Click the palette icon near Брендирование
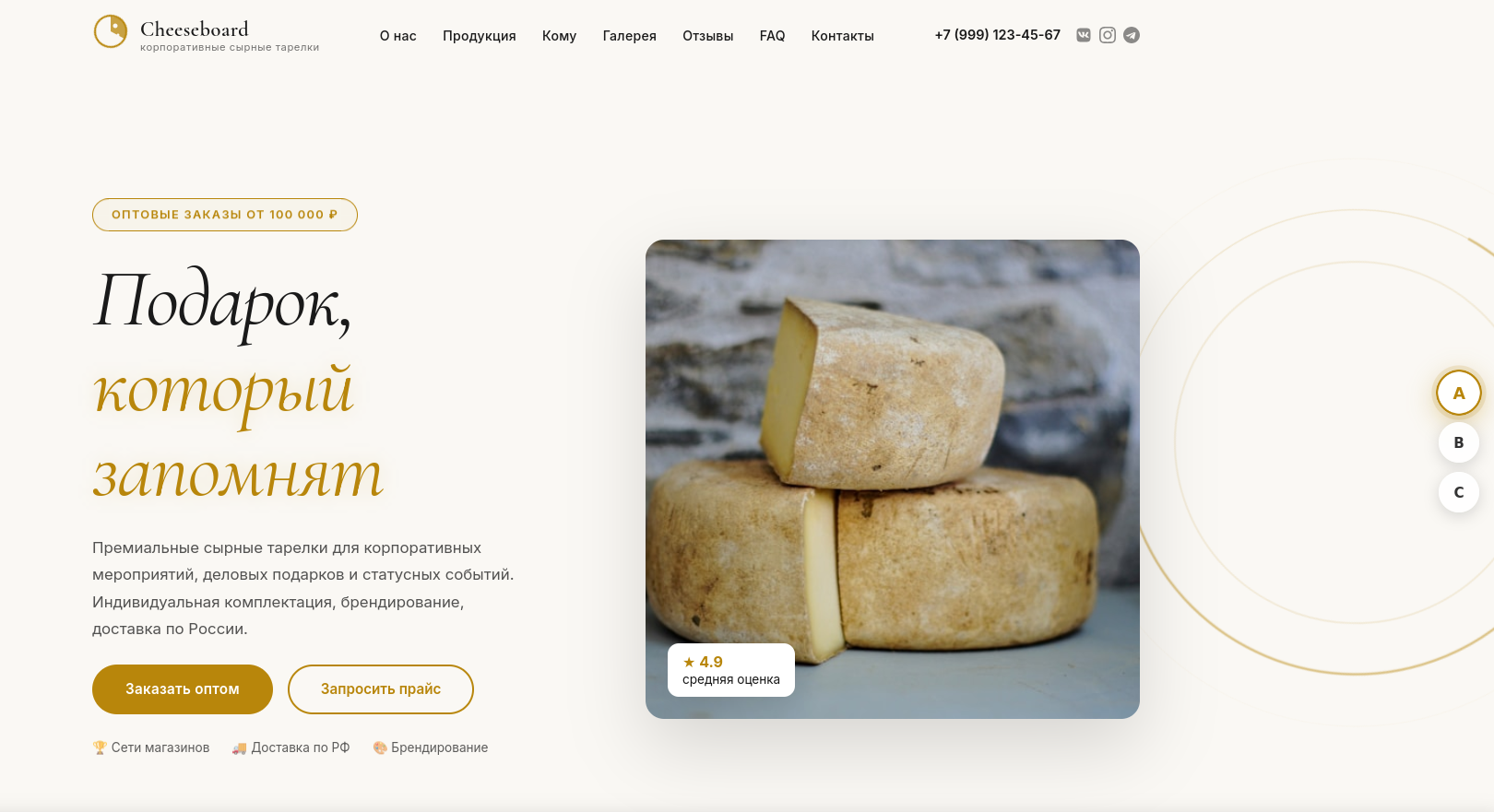Screen dimensions: 1494x812 (380, 747)
